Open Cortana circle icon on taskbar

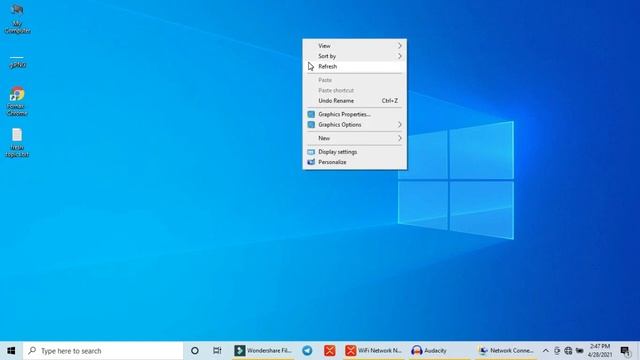point(195,351)
